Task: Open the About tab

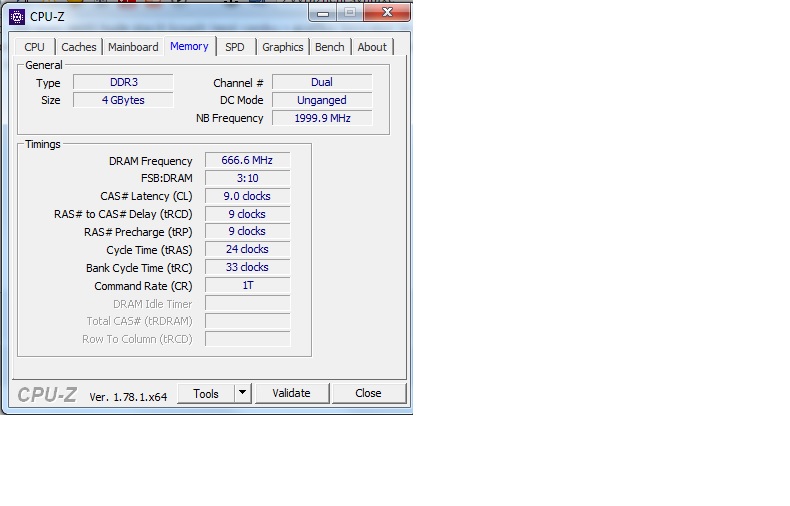Action: point(372,47)
